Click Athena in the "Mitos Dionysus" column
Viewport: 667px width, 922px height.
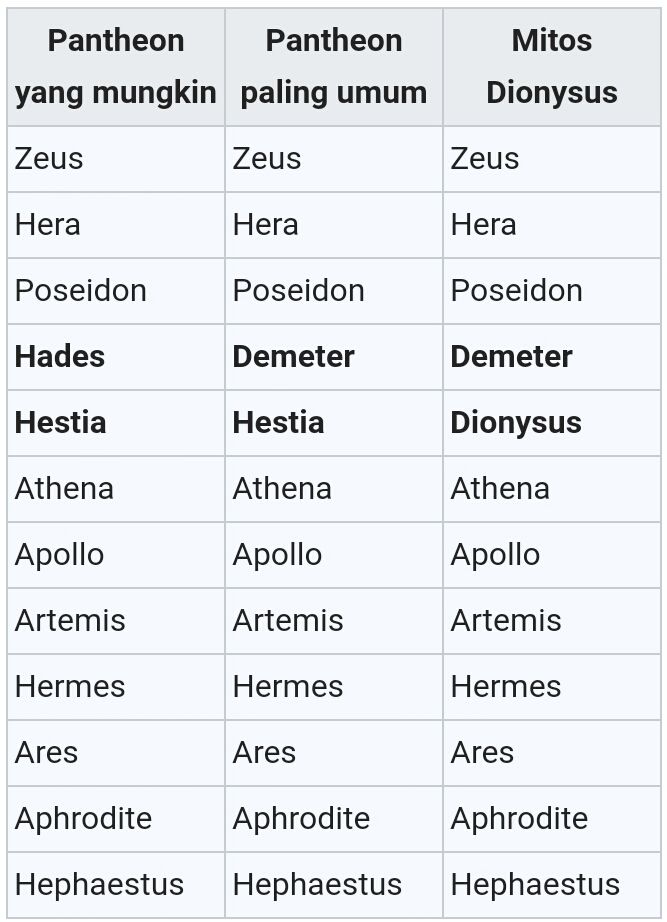[500, 489]
